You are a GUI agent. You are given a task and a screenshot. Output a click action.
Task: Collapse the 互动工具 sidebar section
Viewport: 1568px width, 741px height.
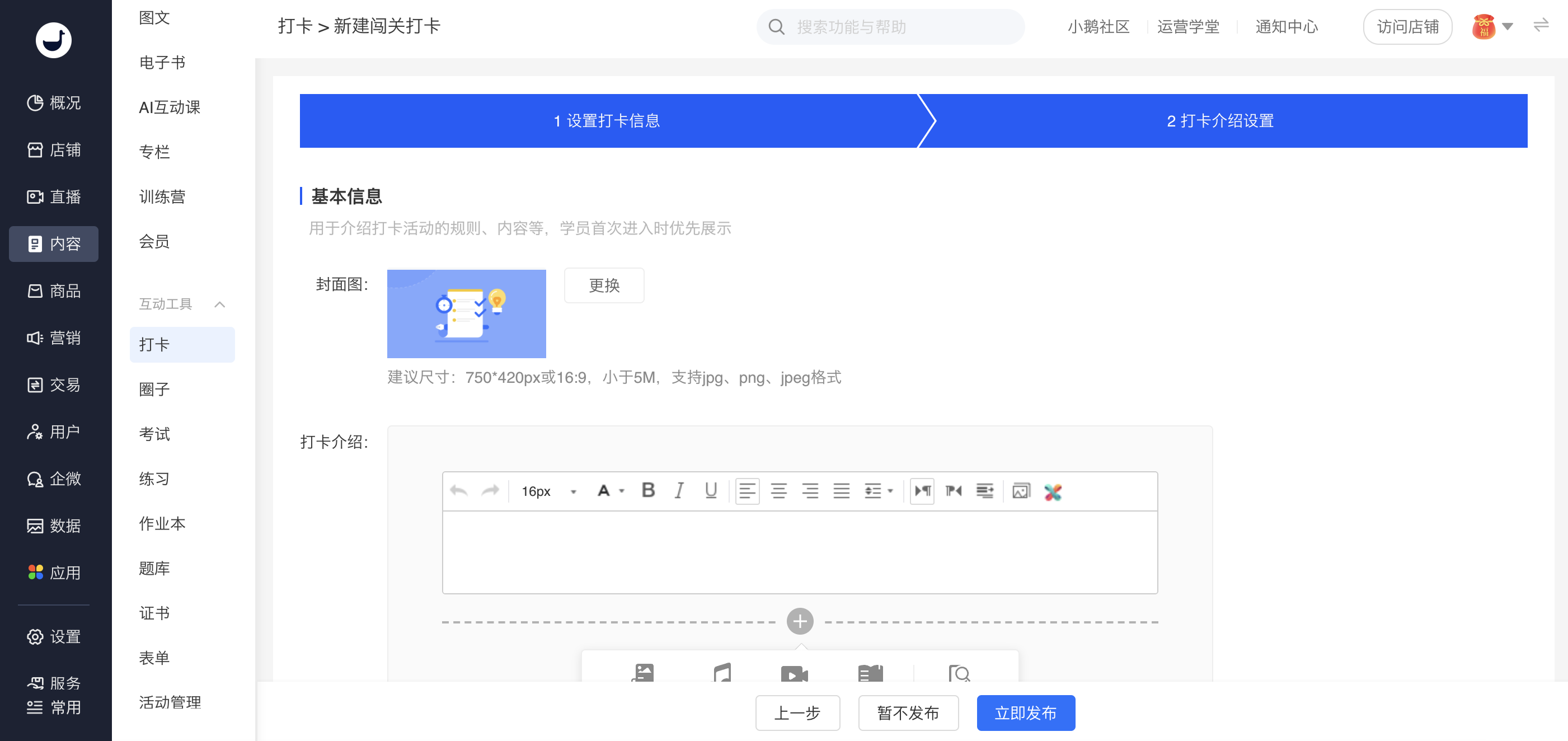(x=220, y=304)
